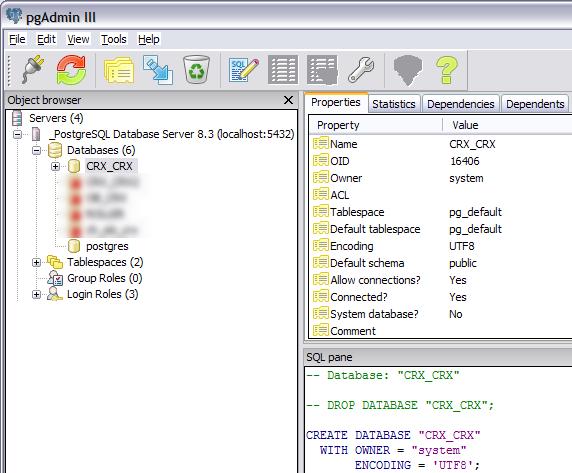Click the postgres database cylinder icon
This screenshot has height=473, width=572.
[74, 246]
